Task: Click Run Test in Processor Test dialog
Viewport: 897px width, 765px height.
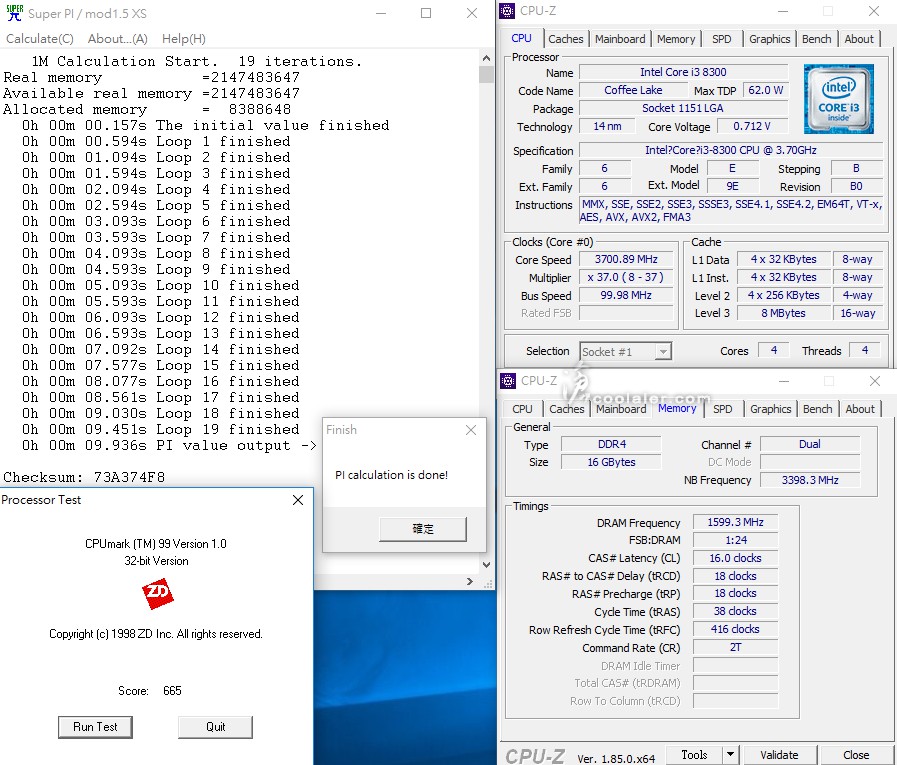Action: (x=95, y=727)
